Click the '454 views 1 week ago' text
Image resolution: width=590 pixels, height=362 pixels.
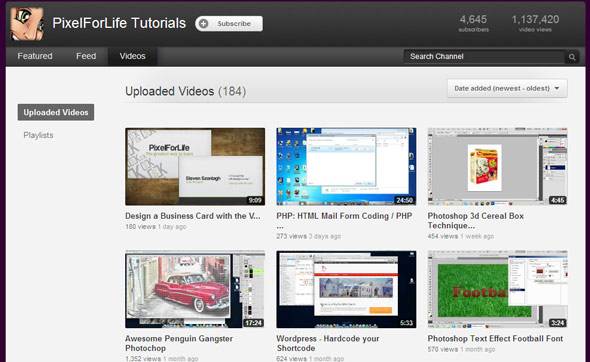tap(461, 236)
